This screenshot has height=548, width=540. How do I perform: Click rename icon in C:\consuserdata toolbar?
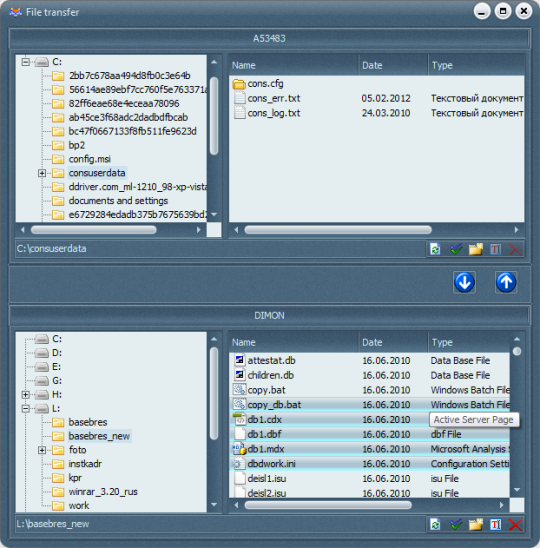pyautogui.click(x=496, y=249)
